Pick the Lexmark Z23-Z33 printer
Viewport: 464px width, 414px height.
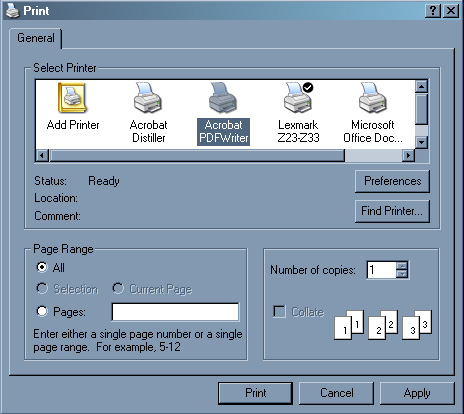click(x=298, y=99)
